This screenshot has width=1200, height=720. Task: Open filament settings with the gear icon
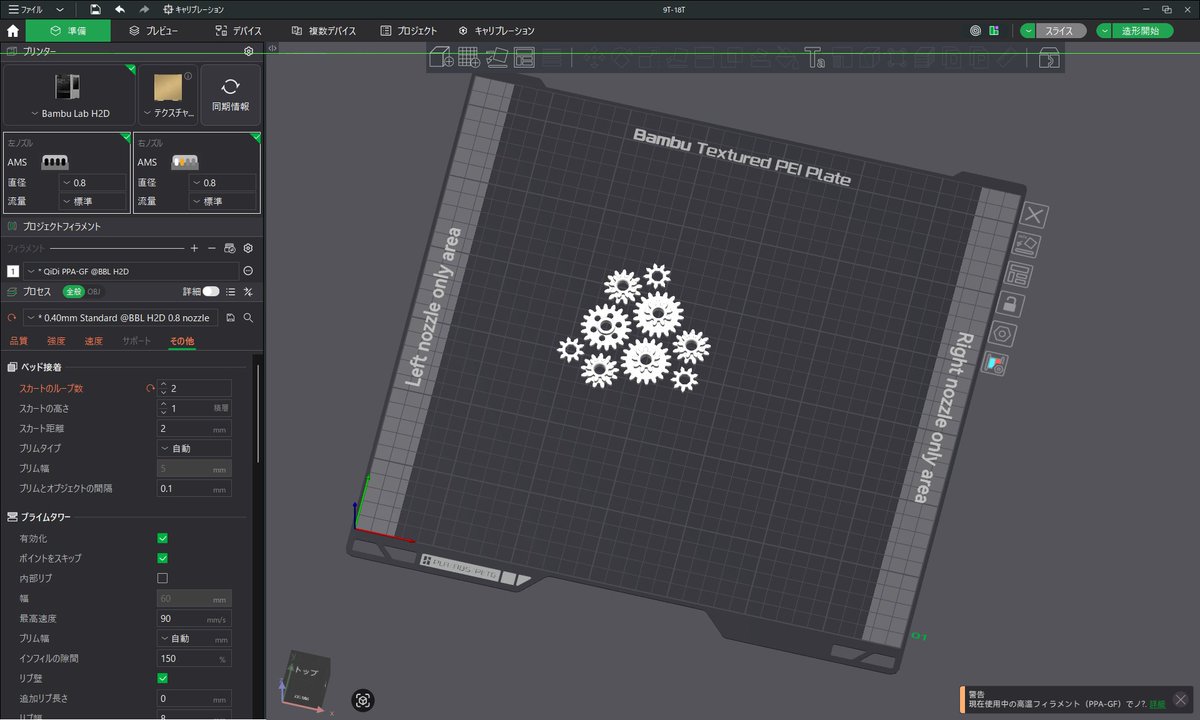(x=248, y=248)
